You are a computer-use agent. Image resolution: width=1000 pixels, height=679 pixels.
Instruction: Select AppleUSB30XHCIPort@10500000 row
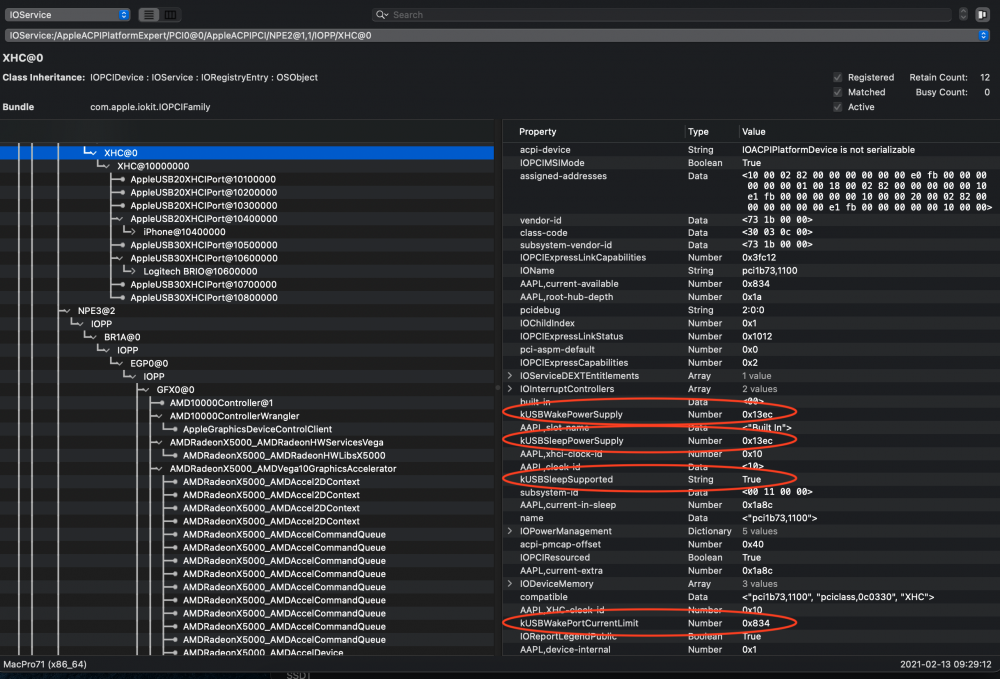(x=247, y=245)
